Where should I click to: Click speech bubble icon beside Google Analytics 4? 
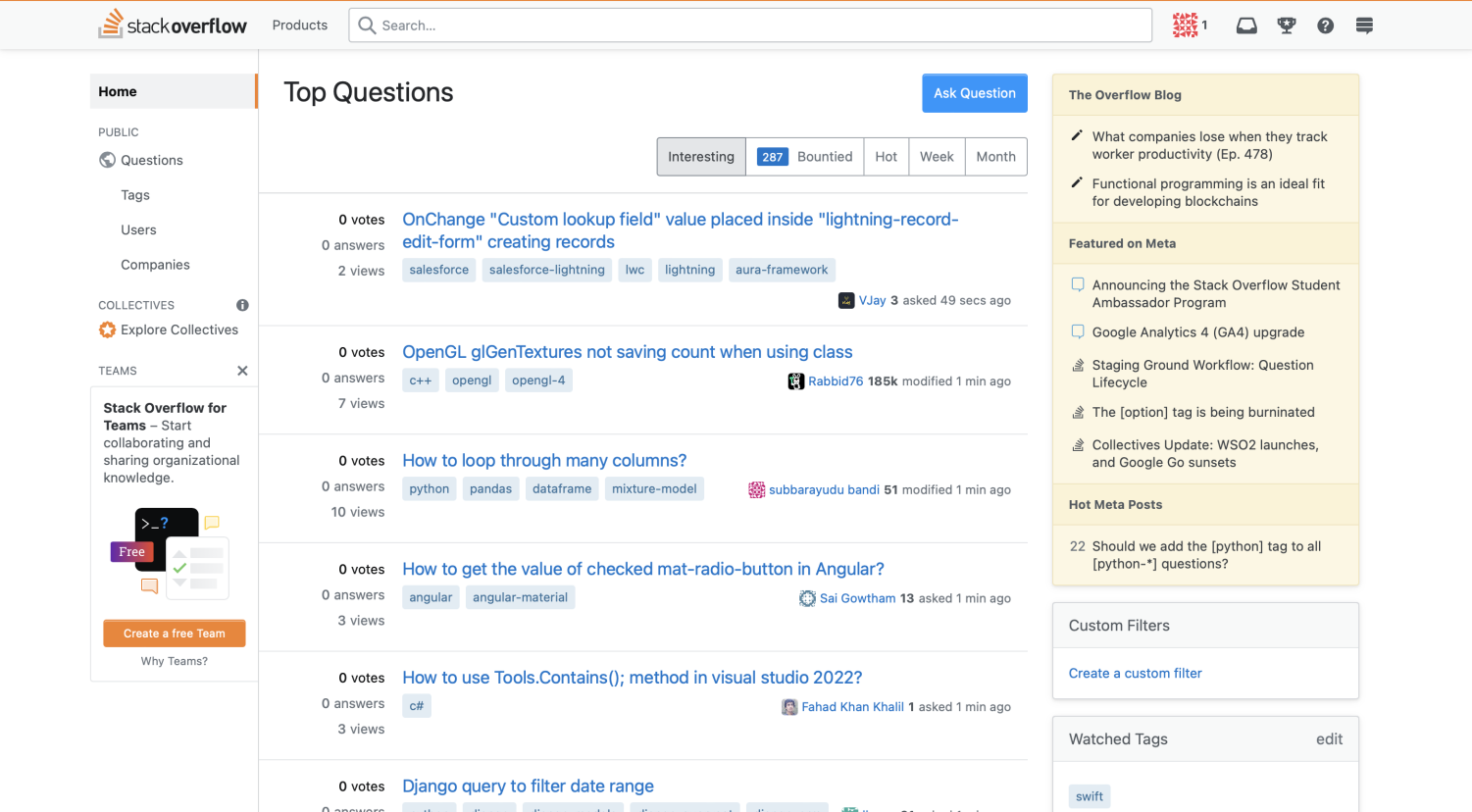coord(1078,331)
